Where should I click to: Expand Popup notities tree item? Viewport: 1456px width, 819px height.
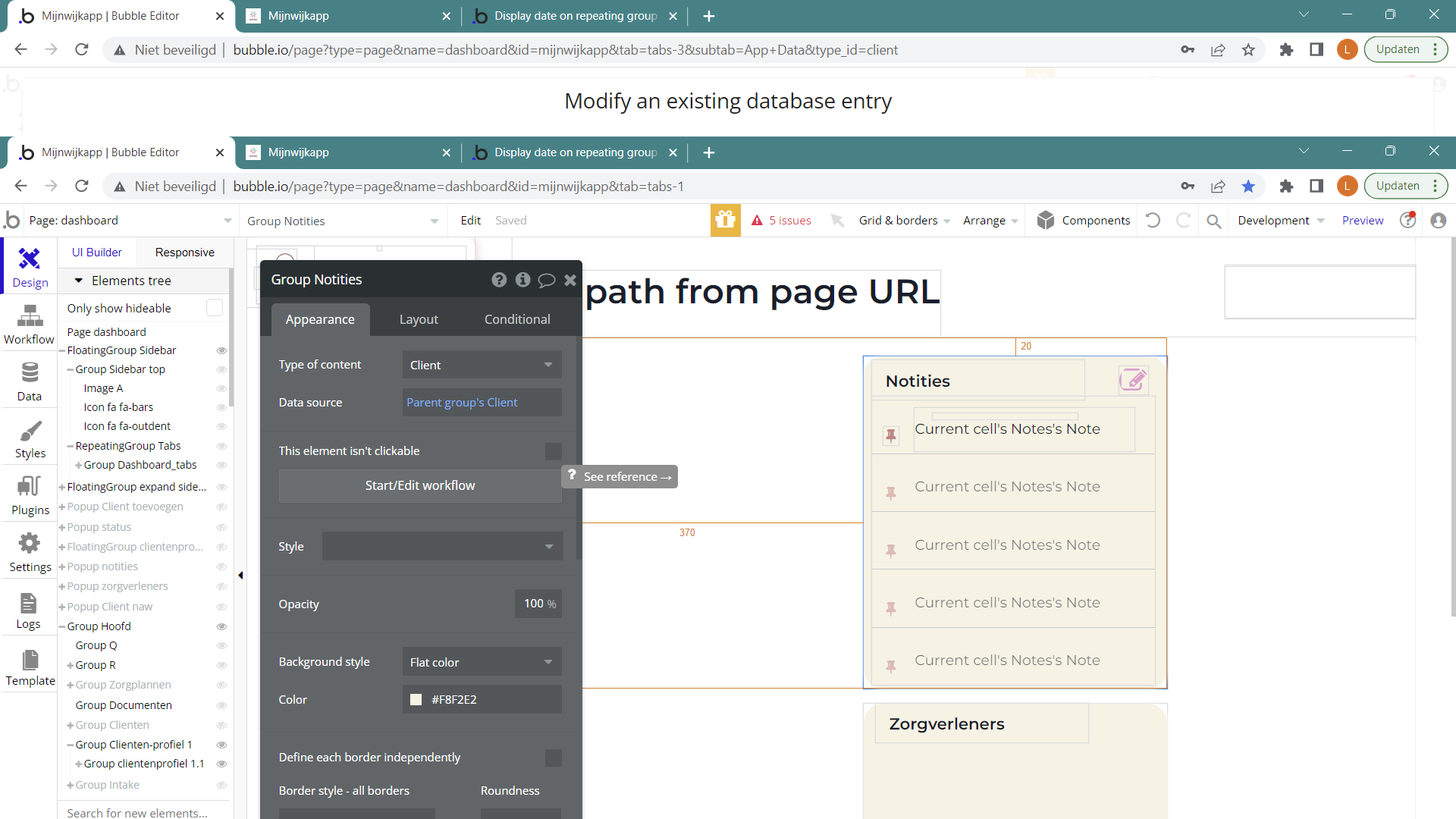62,566
